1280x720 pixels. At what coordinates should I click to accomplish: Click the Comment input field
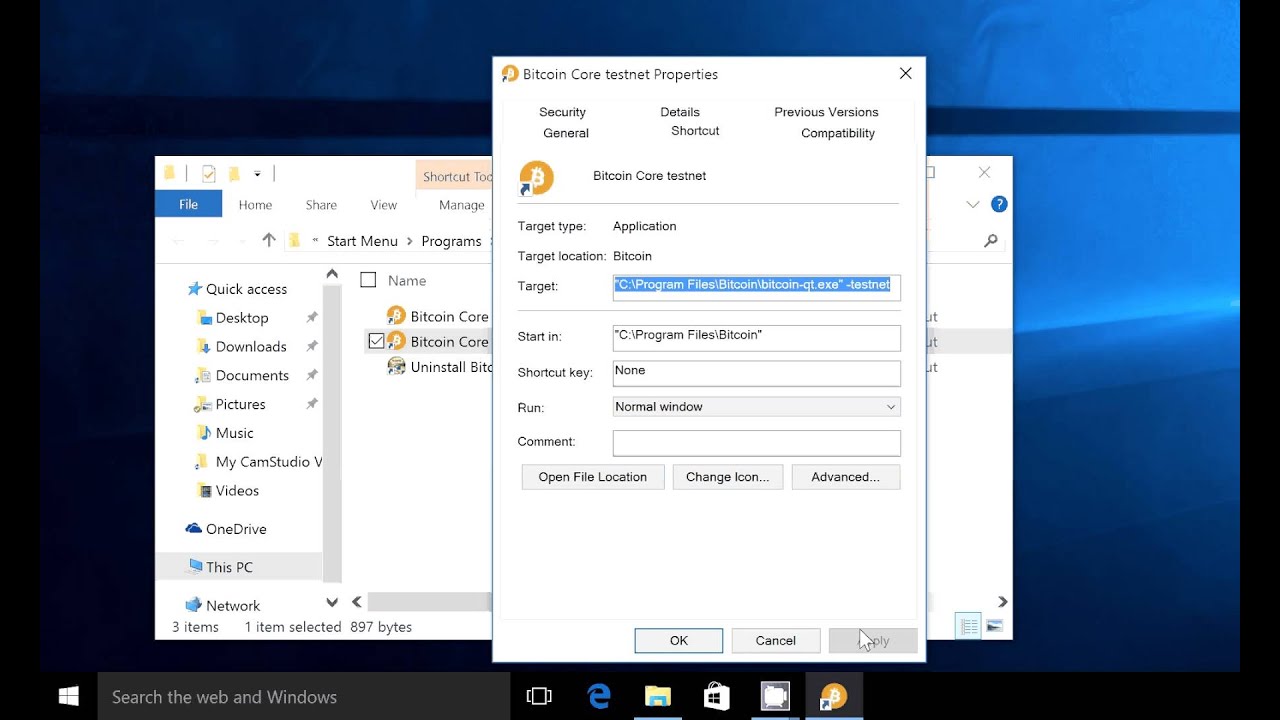pos(756,443)
